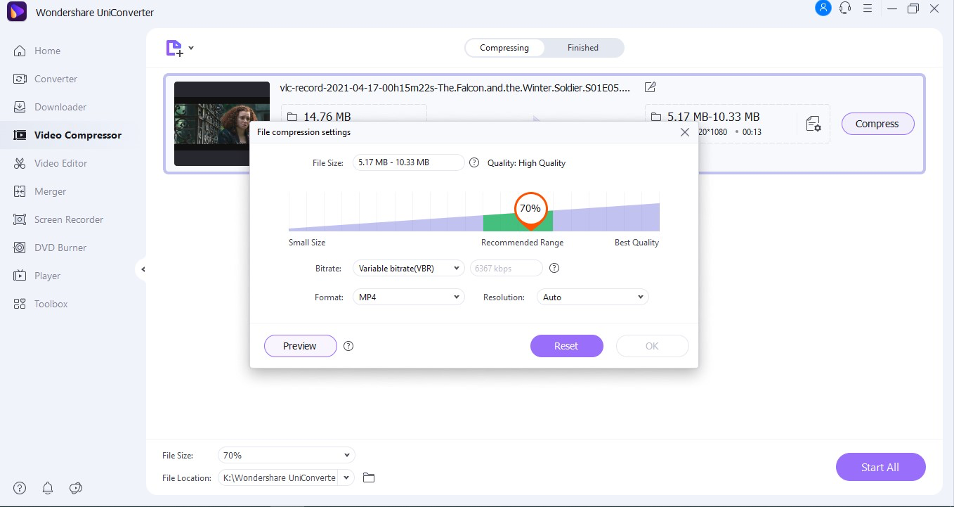Select Video Compressor in sidebar
The image size is (954, 508).
click(77, 135)
